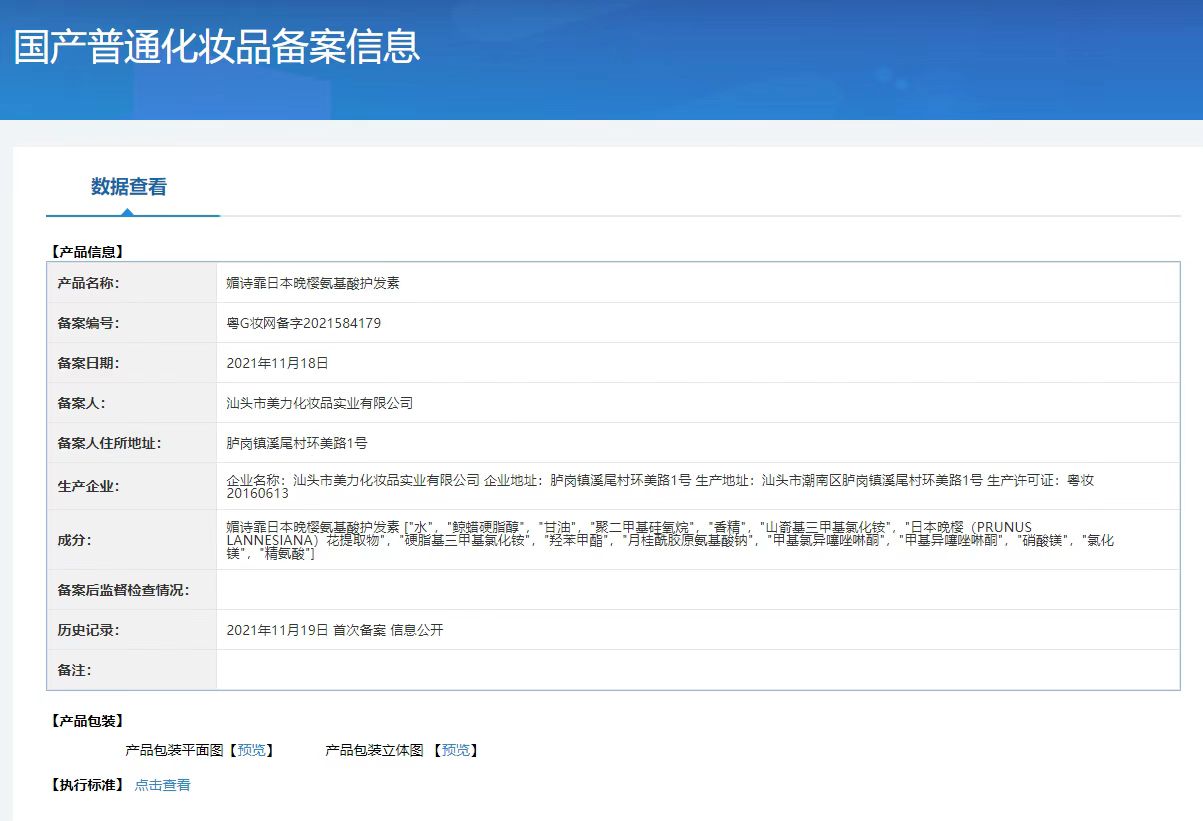Click 点击查看 next to 执行标准

pos(162,785)
